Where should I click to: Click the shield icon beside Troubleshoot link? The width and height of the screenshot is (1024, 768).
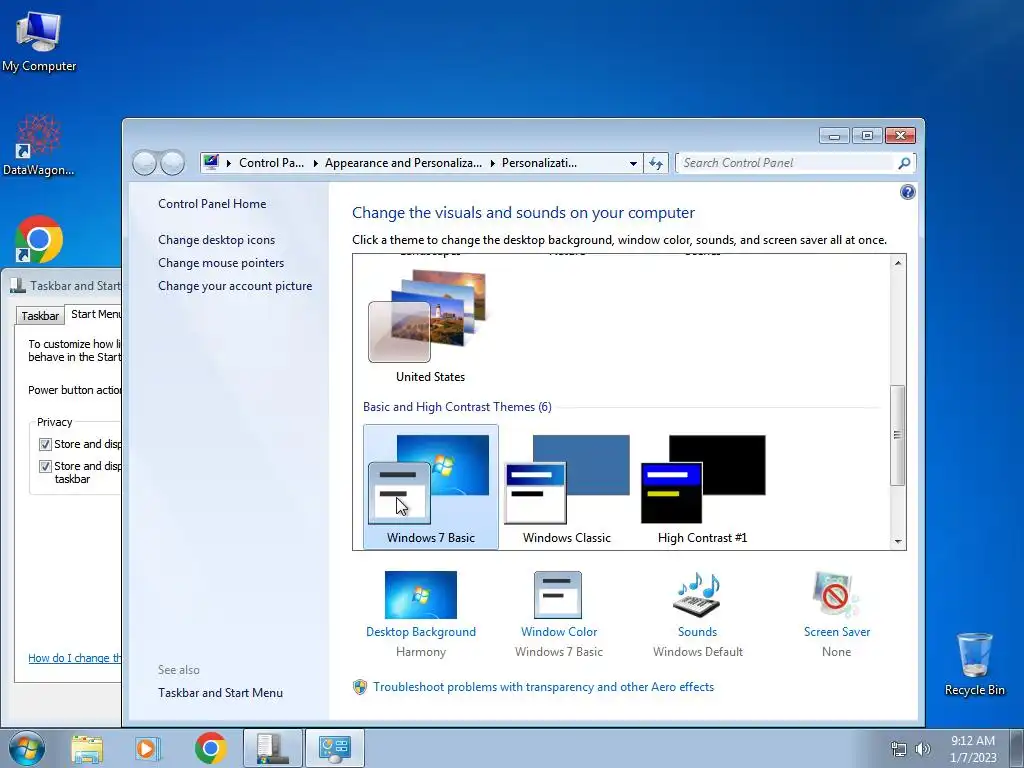click(360, 687)
